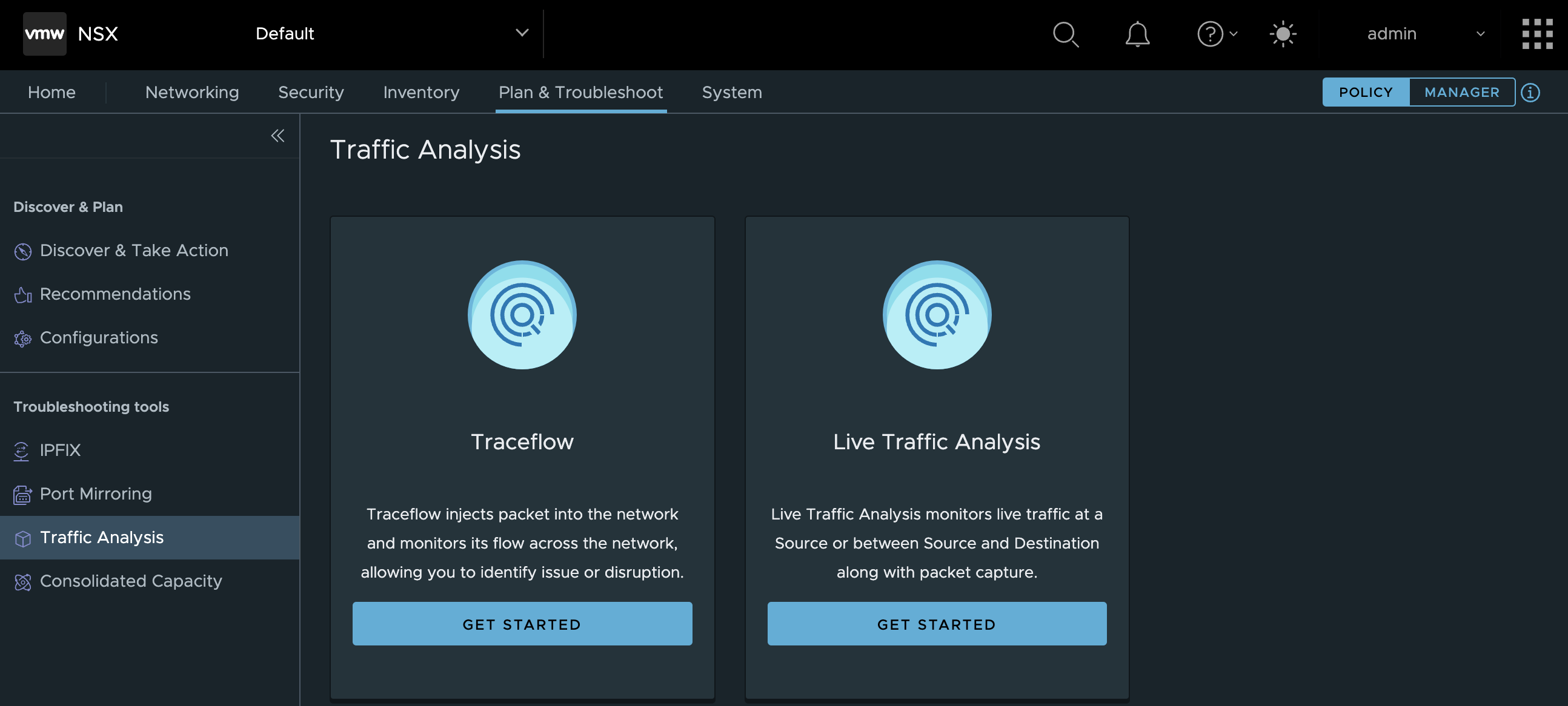Switch to Manager mode

(x=1461, y=93)
